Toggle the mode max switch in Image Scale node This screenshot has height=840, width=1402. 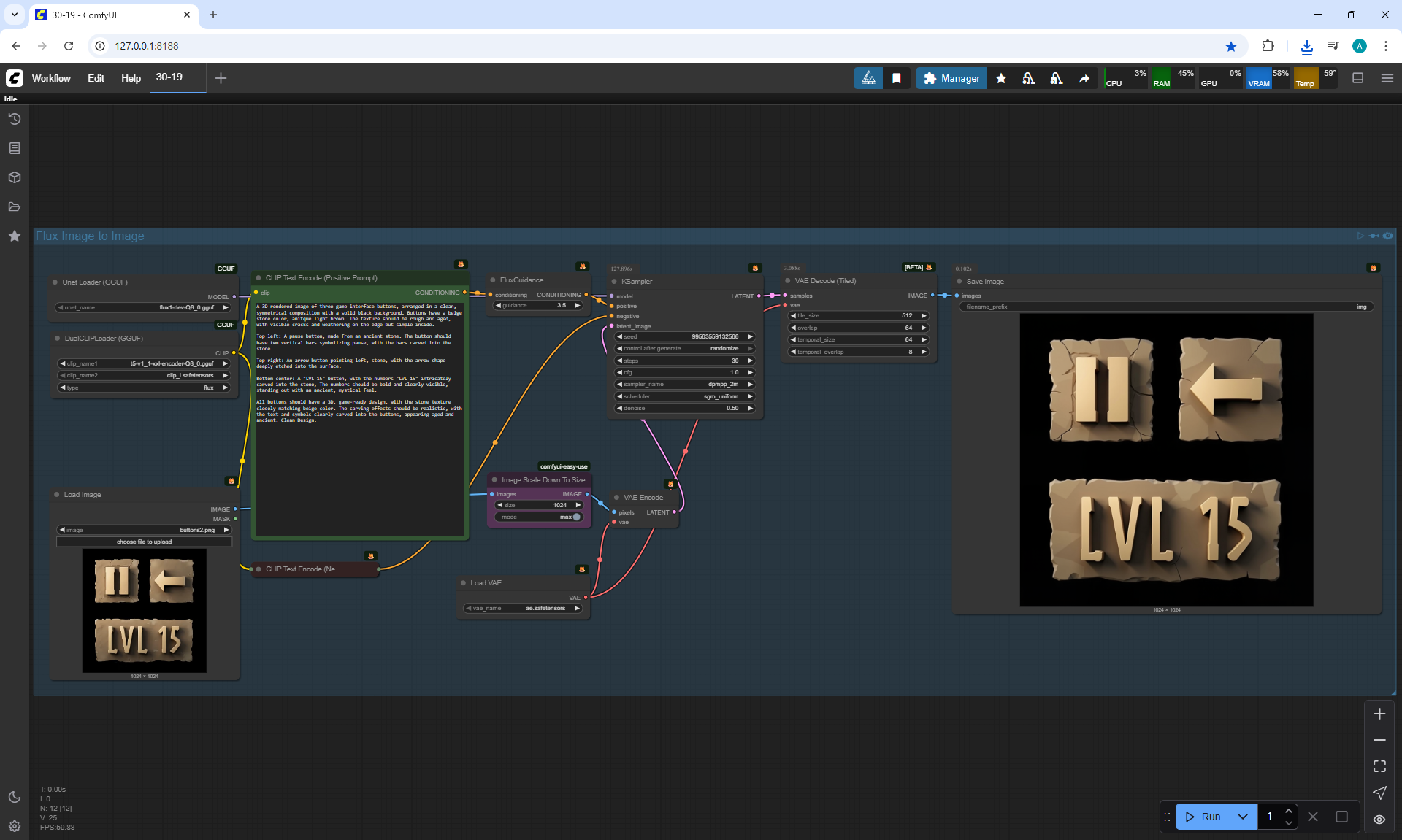(576, 517)
